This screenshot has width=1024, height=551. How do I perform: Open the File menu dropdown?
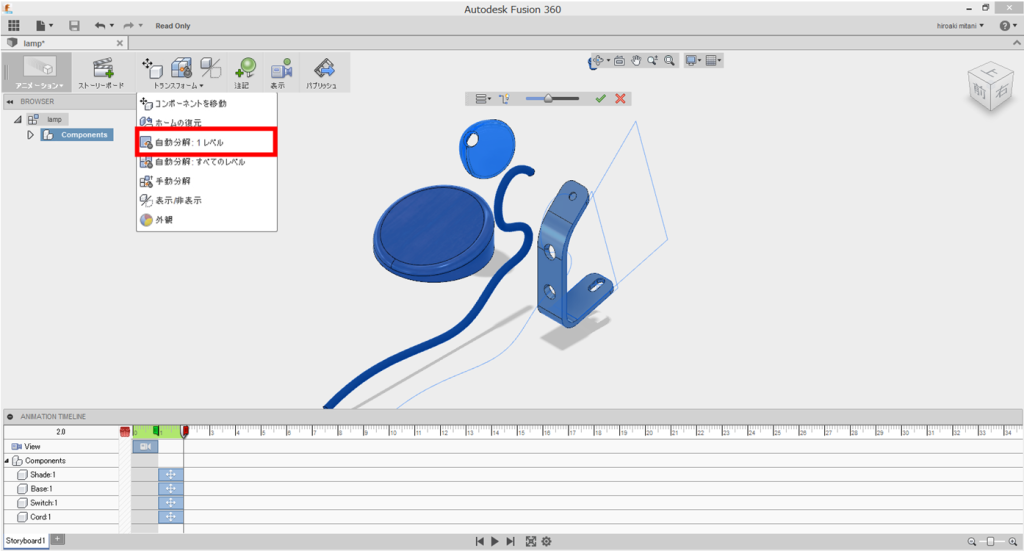tap(44, 25)
